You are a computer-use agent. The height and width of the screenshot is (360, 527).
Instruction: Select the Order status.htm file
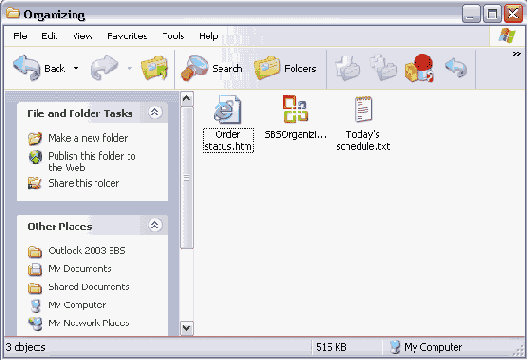point(228,123)
